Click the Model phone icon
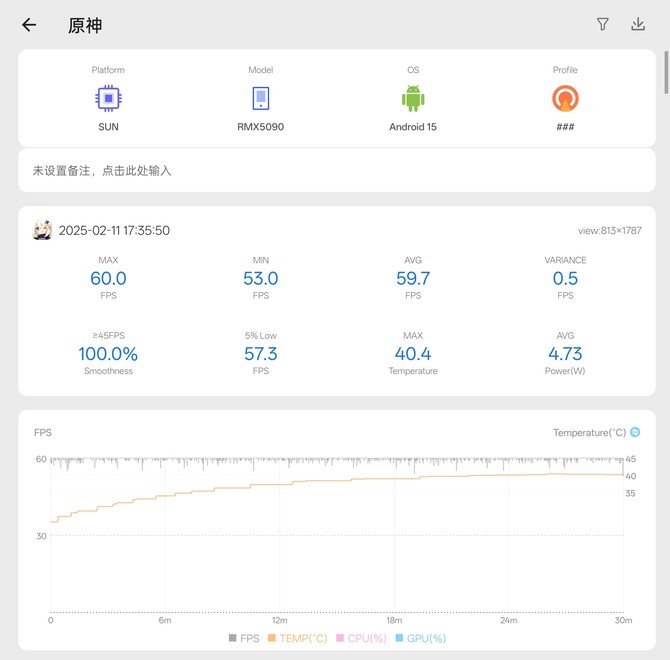This screenshot has width=670, height=660. [261, 98]
